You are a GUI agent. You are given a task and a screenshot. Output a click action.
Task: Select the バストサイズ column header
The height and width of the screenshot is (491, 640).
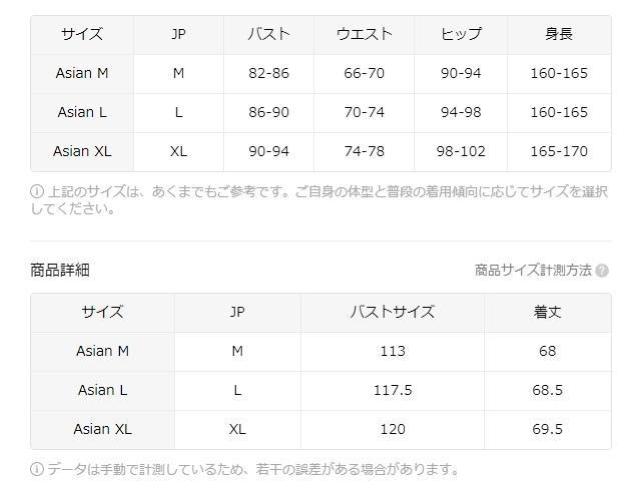(392, 312)
